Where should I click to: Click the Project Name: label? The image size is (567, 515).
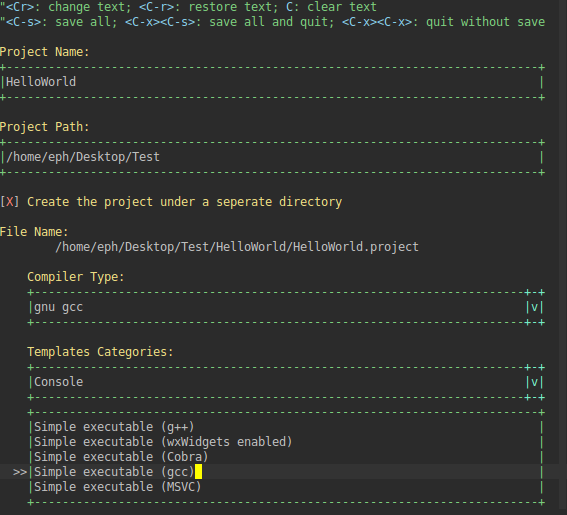pyautogui.click(x=44, y=52)
